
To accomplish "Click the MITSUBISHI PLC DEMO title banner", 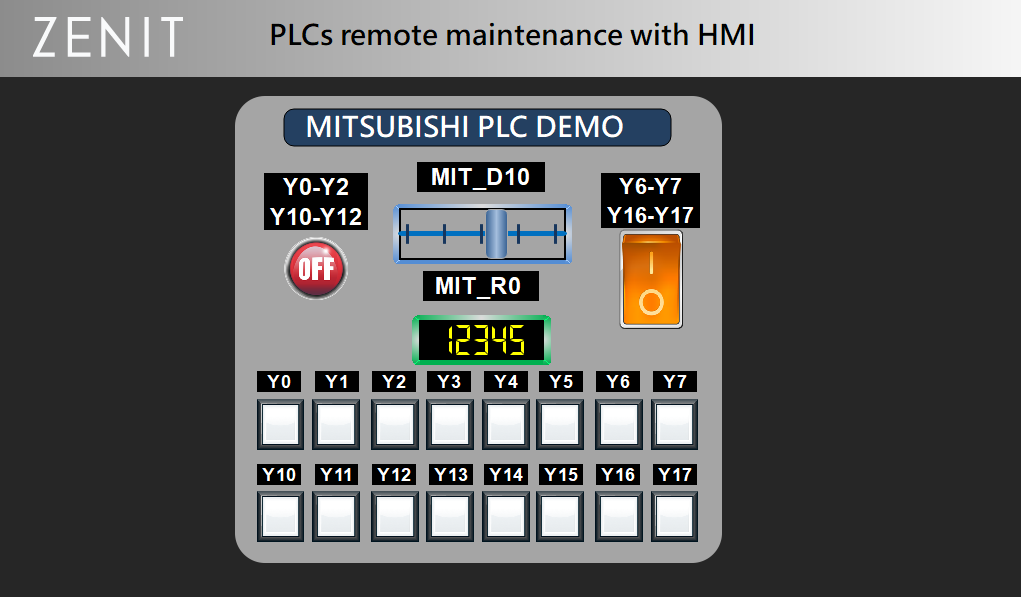I will coord(477,127).
